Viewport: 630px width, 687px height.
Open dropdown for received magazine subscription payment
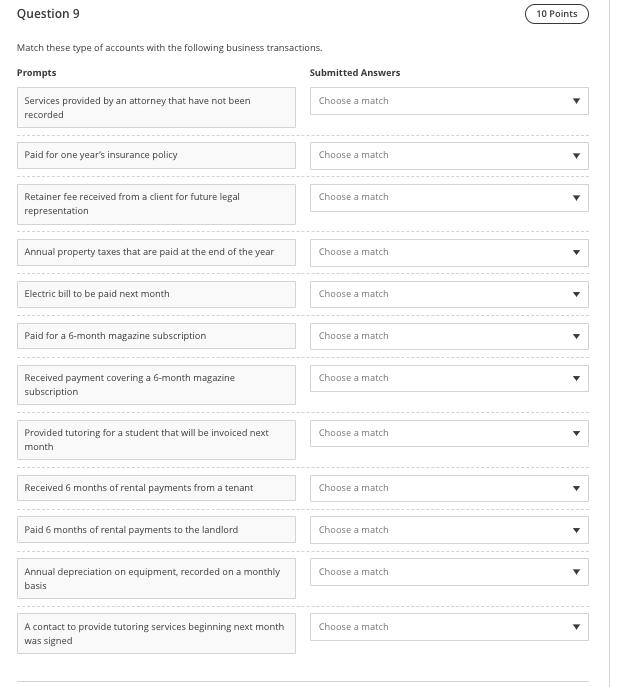coord(448,378)
